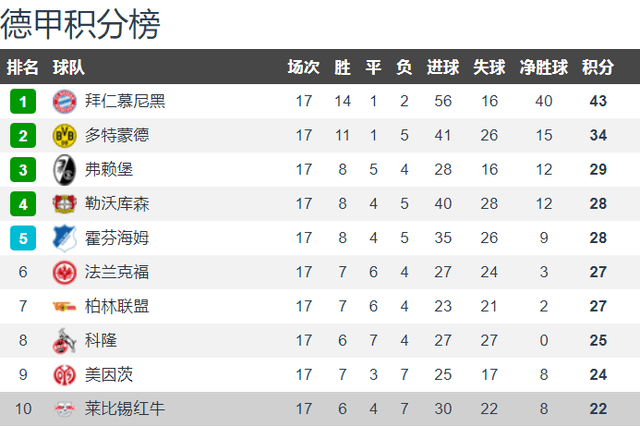
Task: Open the 多特蒙德 team link
Action: click(x=117, y=136)
